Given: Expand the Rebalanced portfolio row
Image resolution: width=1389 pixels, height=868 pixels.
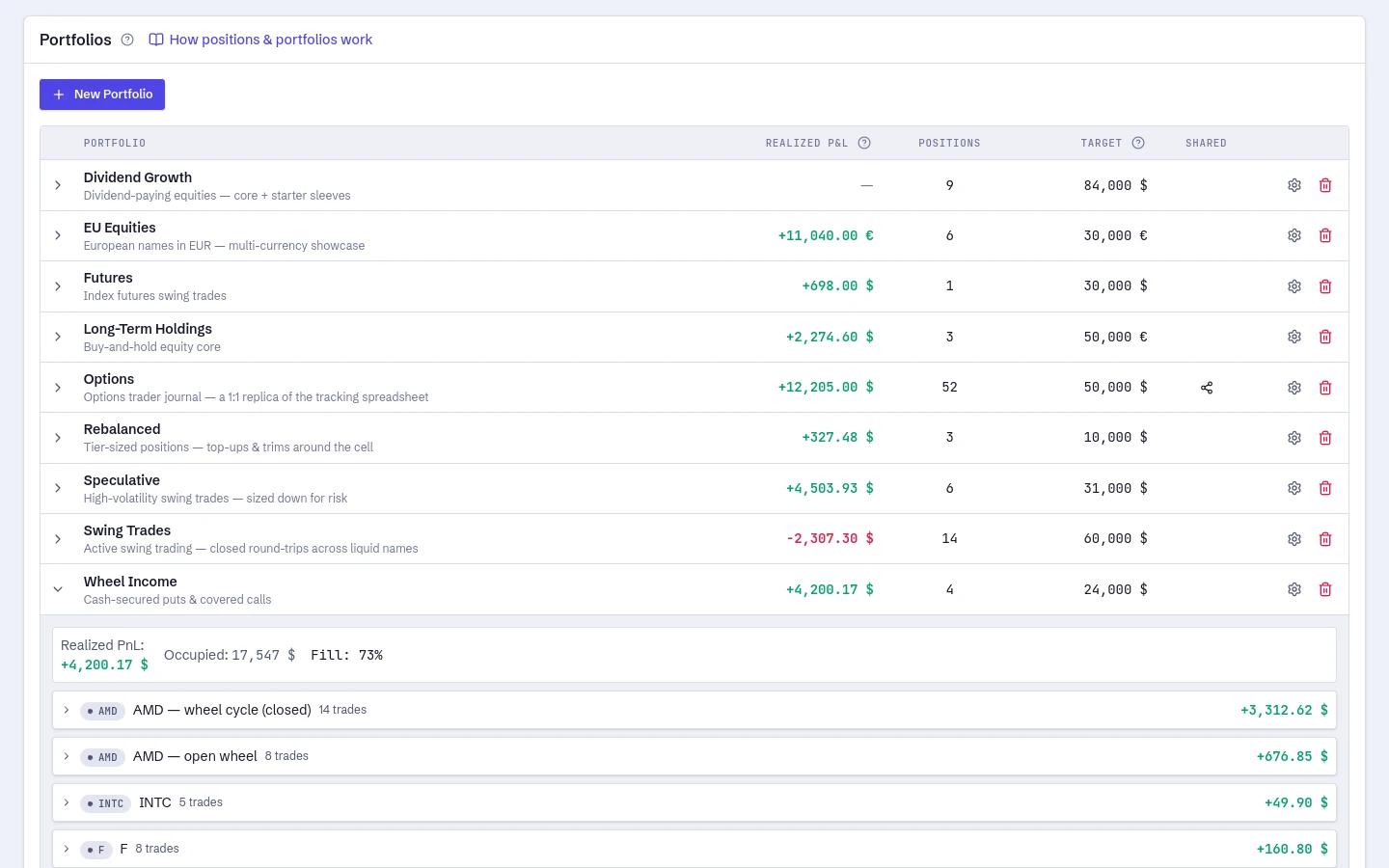Looking at the screenshot, I should pos(58,438).
